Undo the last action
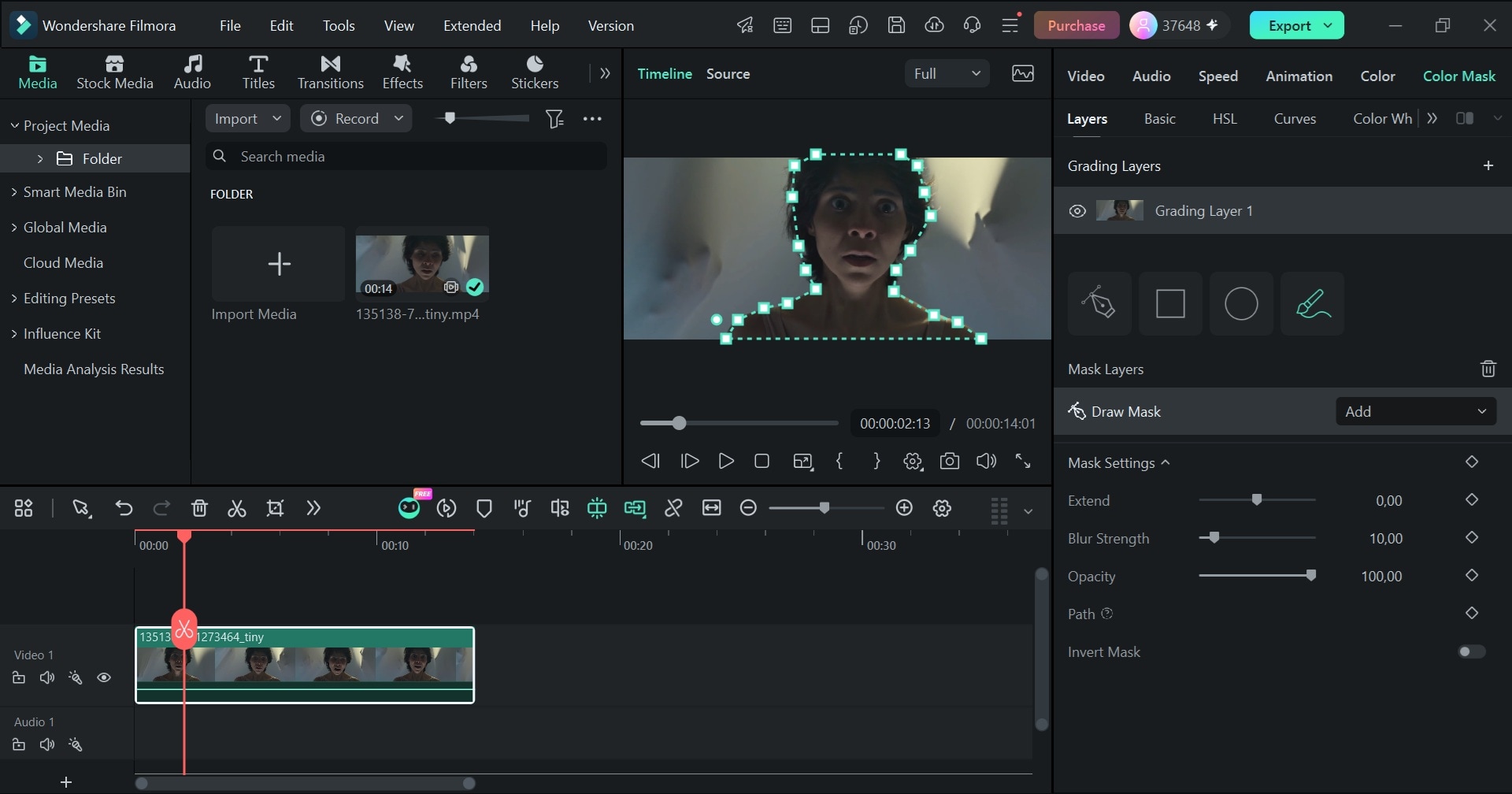 click(124, 509)
